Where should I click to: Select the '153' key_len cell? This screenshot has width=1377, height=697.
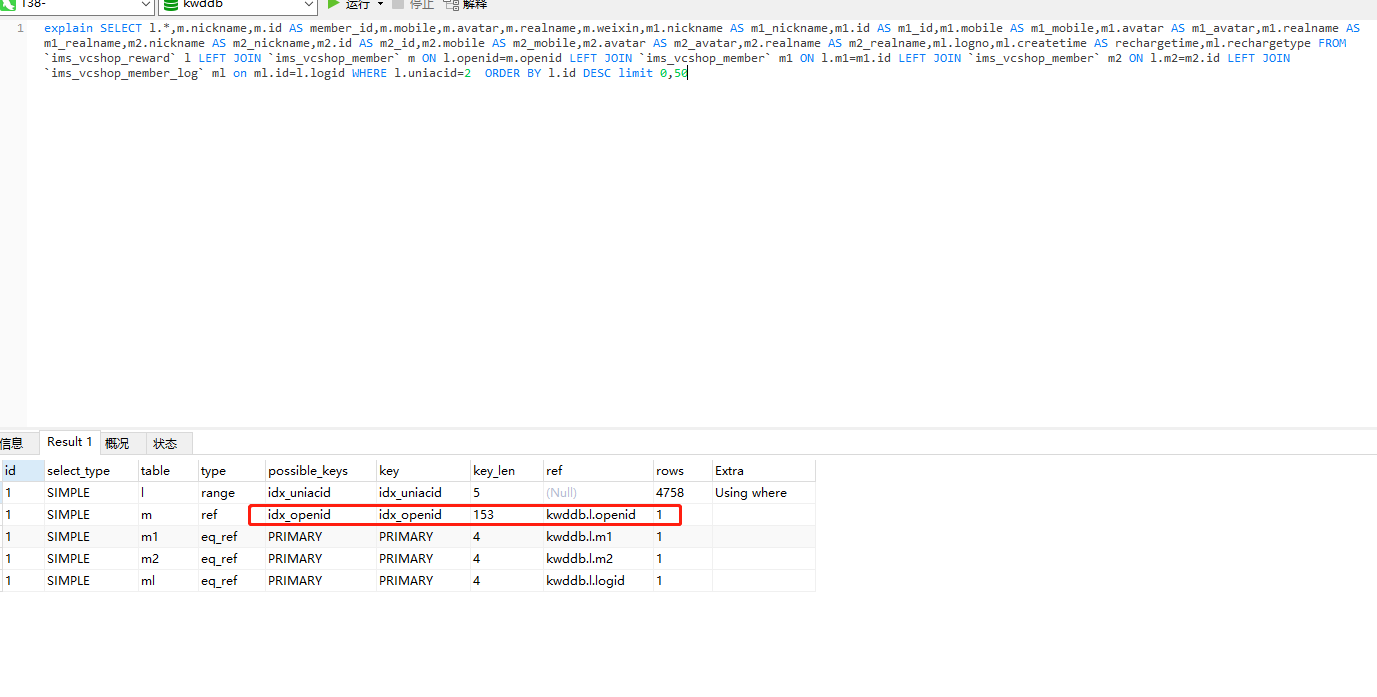[506, 514]
